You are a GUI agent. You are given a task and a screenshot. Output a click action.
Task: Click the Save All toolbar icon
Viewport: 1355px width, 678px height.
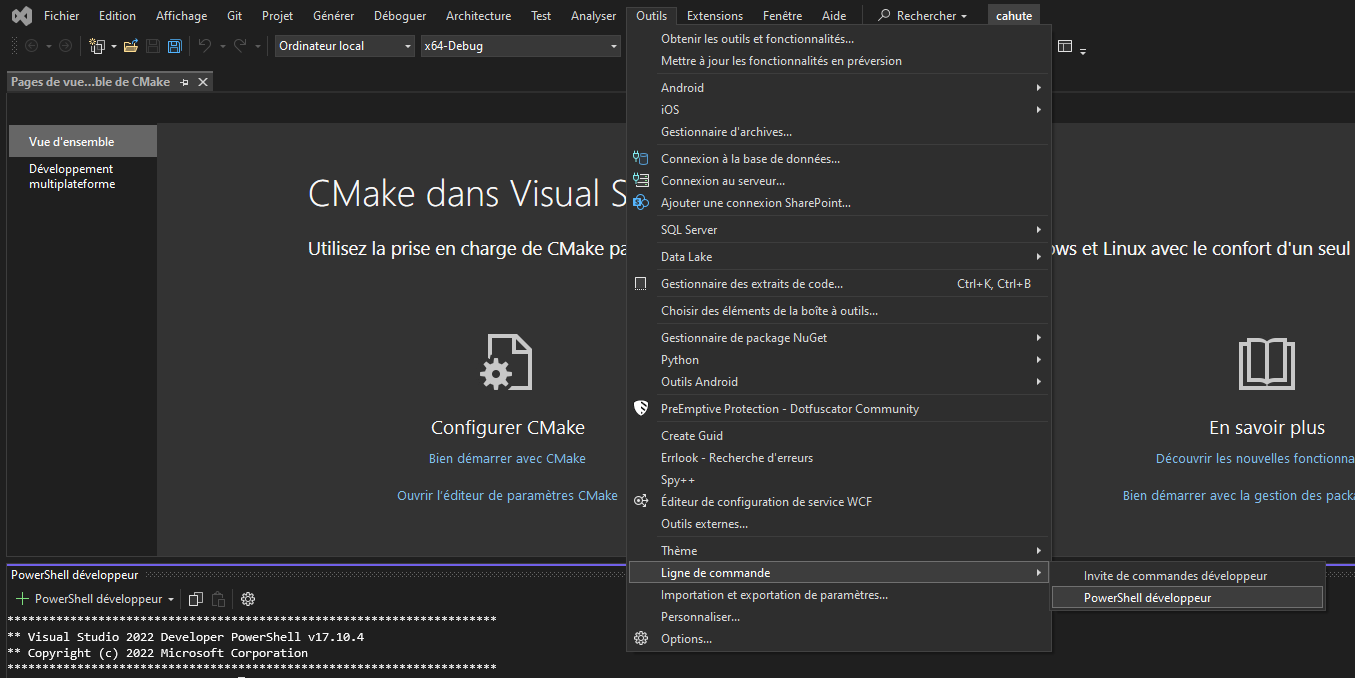tap(175, 46)
